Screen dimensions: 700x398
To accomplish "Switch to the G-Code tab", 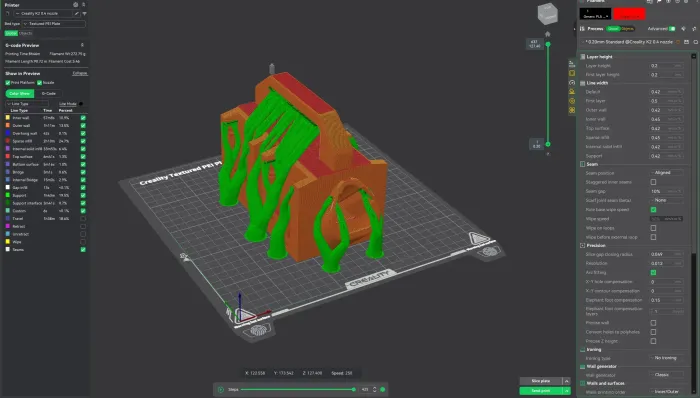I will point(49,93).
